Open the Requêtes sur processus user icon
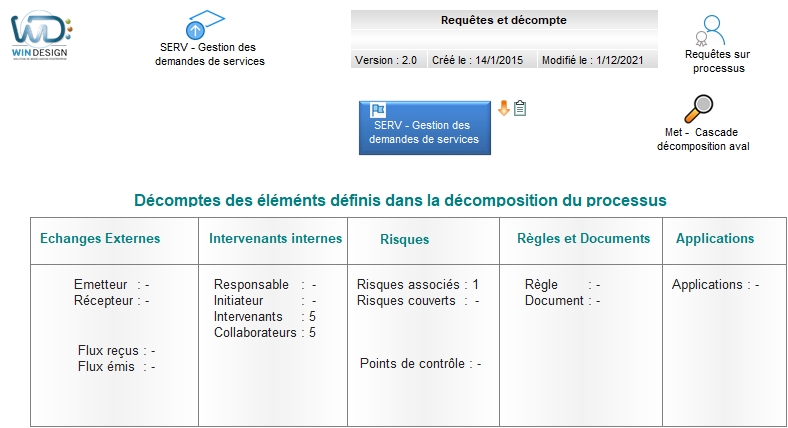This screenshot has height=428, width=788. 710,31
